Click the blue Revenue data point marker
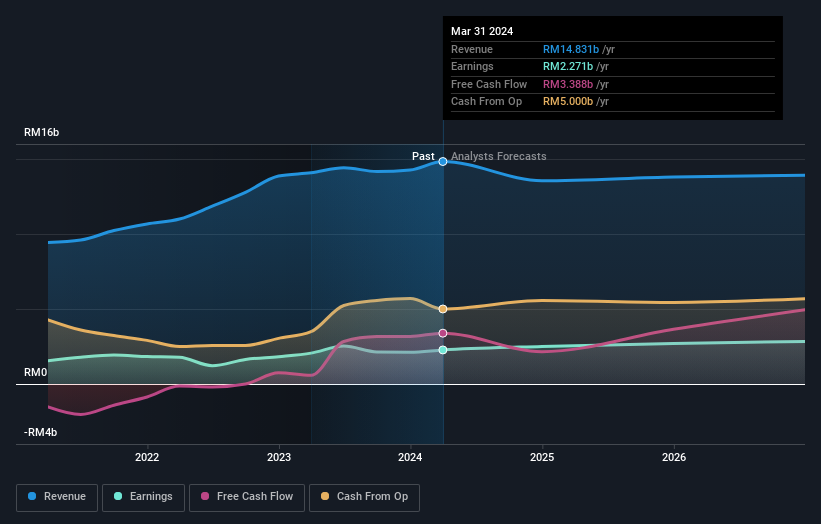This screenshot has height=524, width=821. (x=443, y=162)
